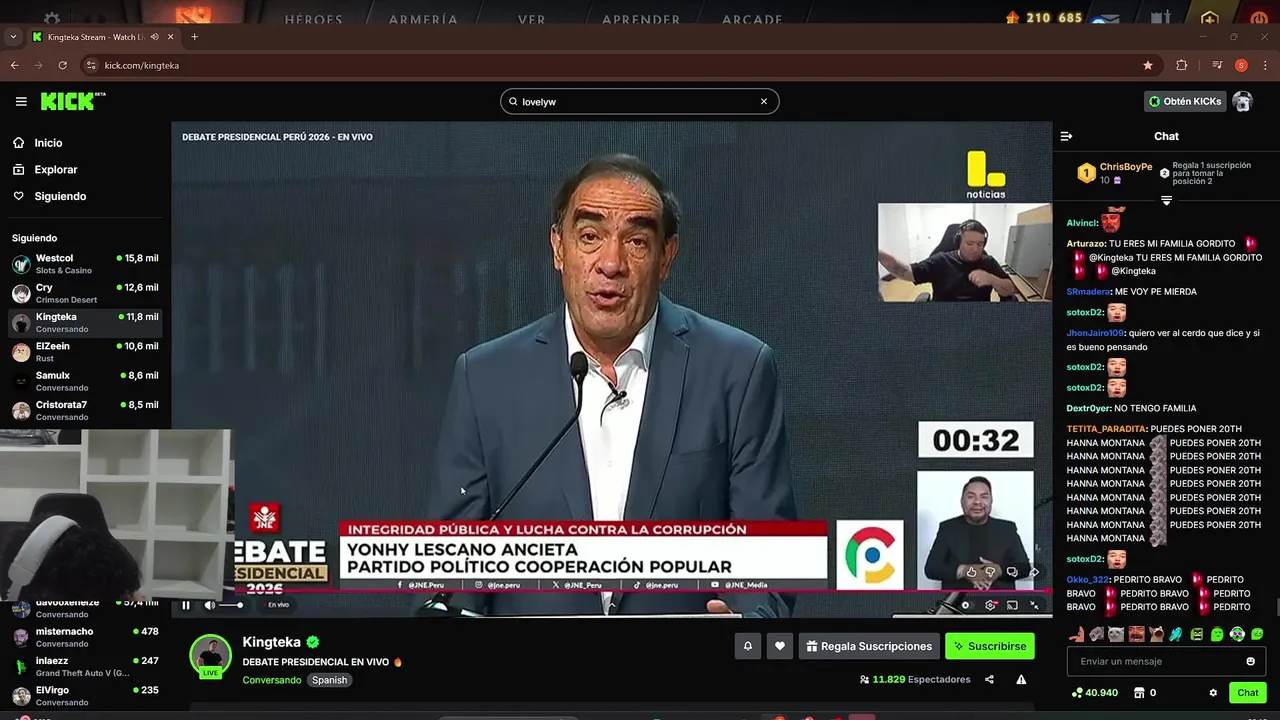Click Arturazo username in chat

[x=1086, y=244]
